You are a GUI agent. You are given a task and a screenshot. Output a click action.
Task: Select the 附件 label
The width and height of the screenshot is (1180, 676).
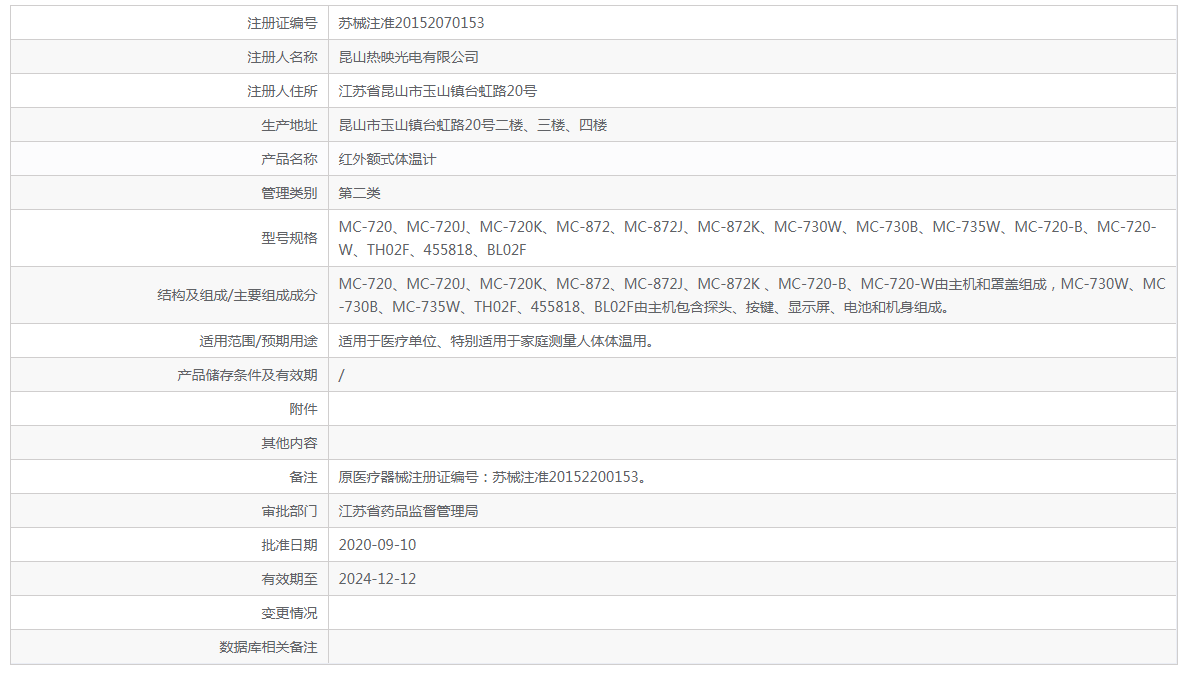point(304,409)
